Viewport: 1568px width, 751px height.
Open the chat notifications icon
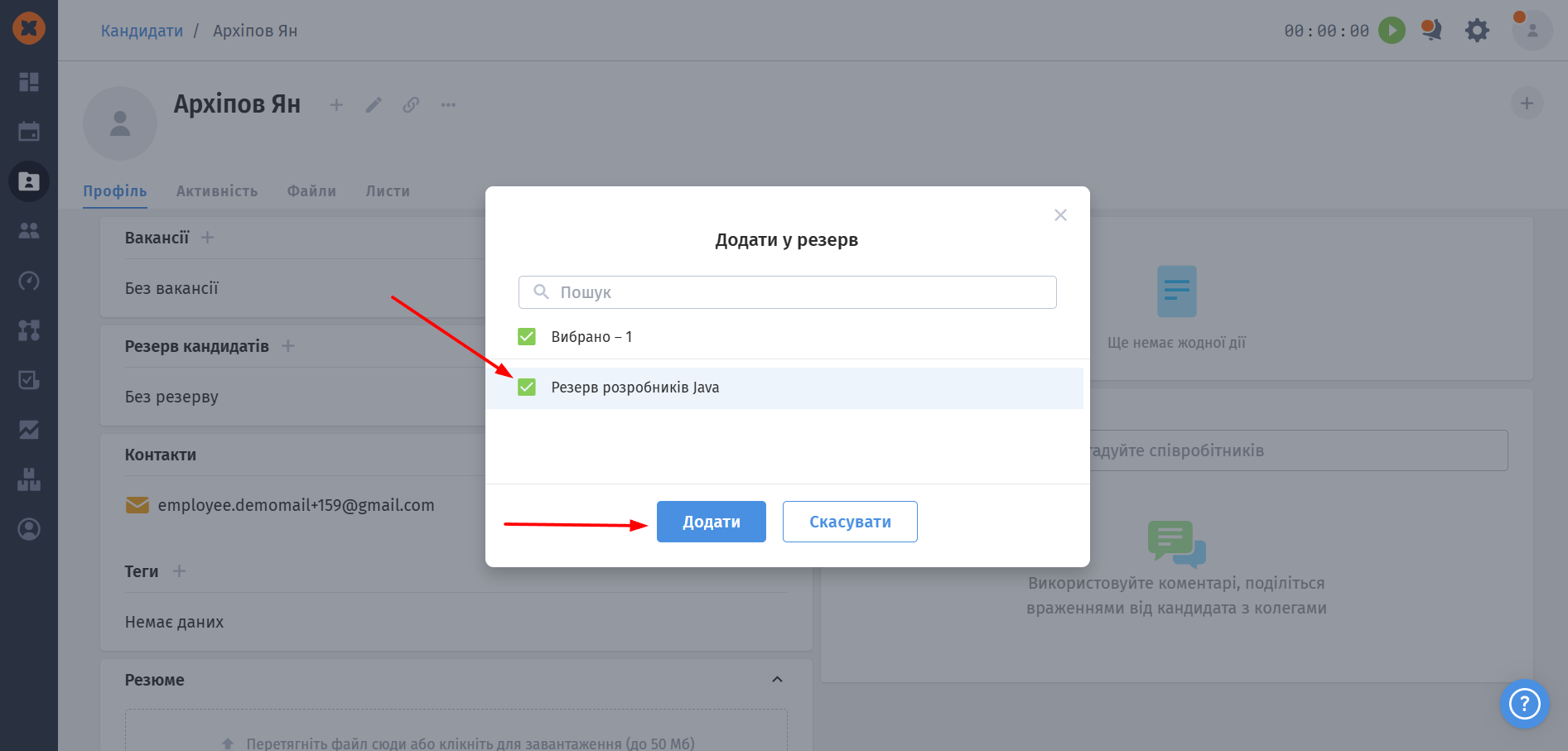tap(1431, 30)
